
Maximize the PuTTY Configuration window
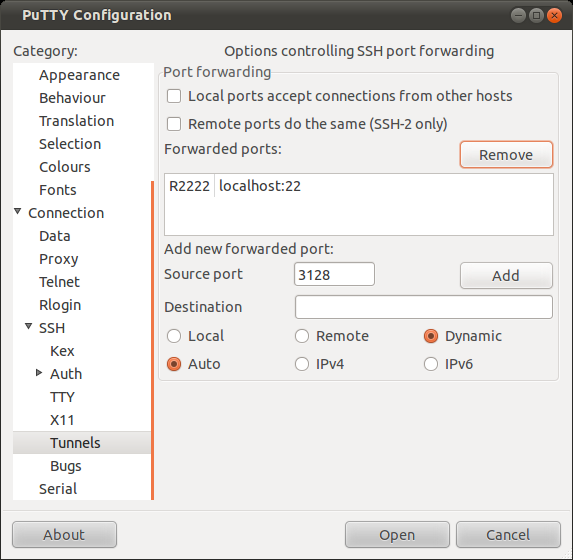536,15
